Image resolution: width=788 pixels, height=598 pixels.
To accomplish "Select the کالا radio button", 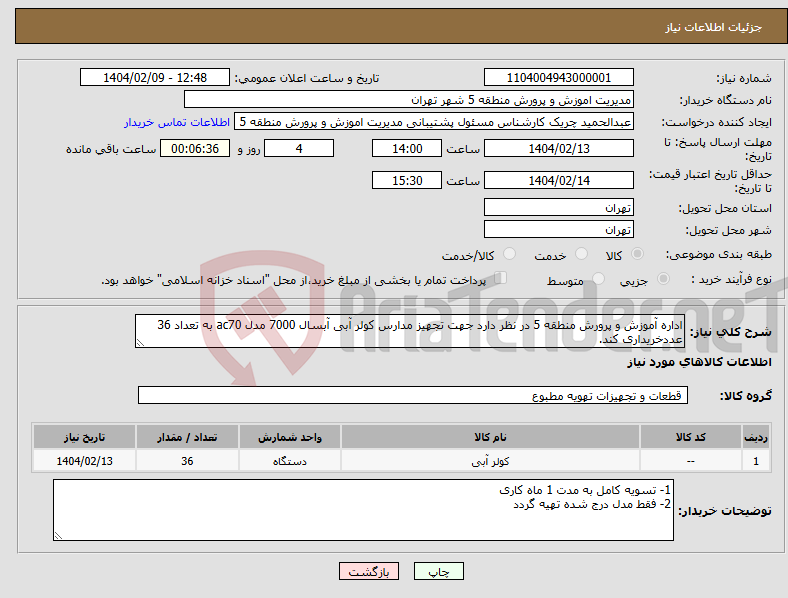I will coord(637,254).
